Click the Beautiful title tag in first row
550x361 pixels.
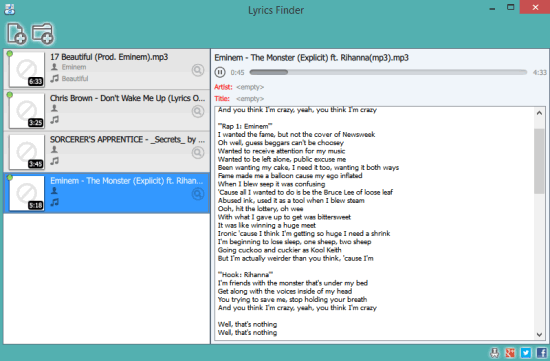pos(75,79)
